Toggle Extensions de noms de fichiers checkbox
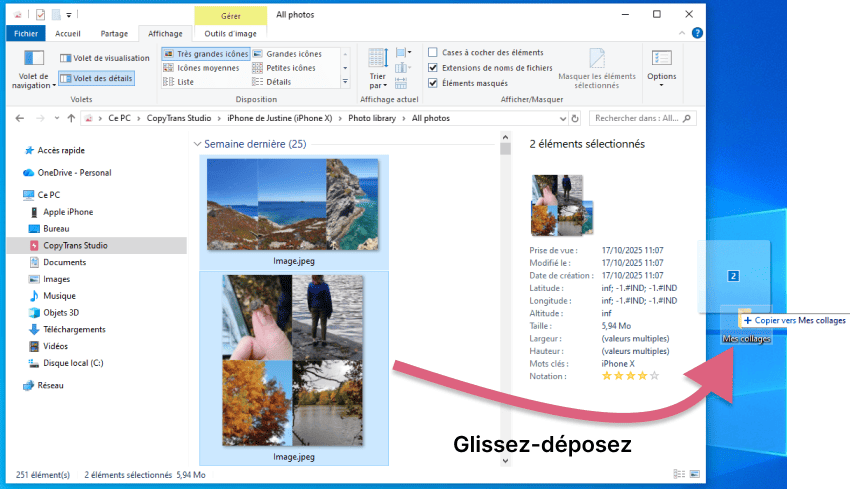 pyautogui.click(x=433, y=68)
